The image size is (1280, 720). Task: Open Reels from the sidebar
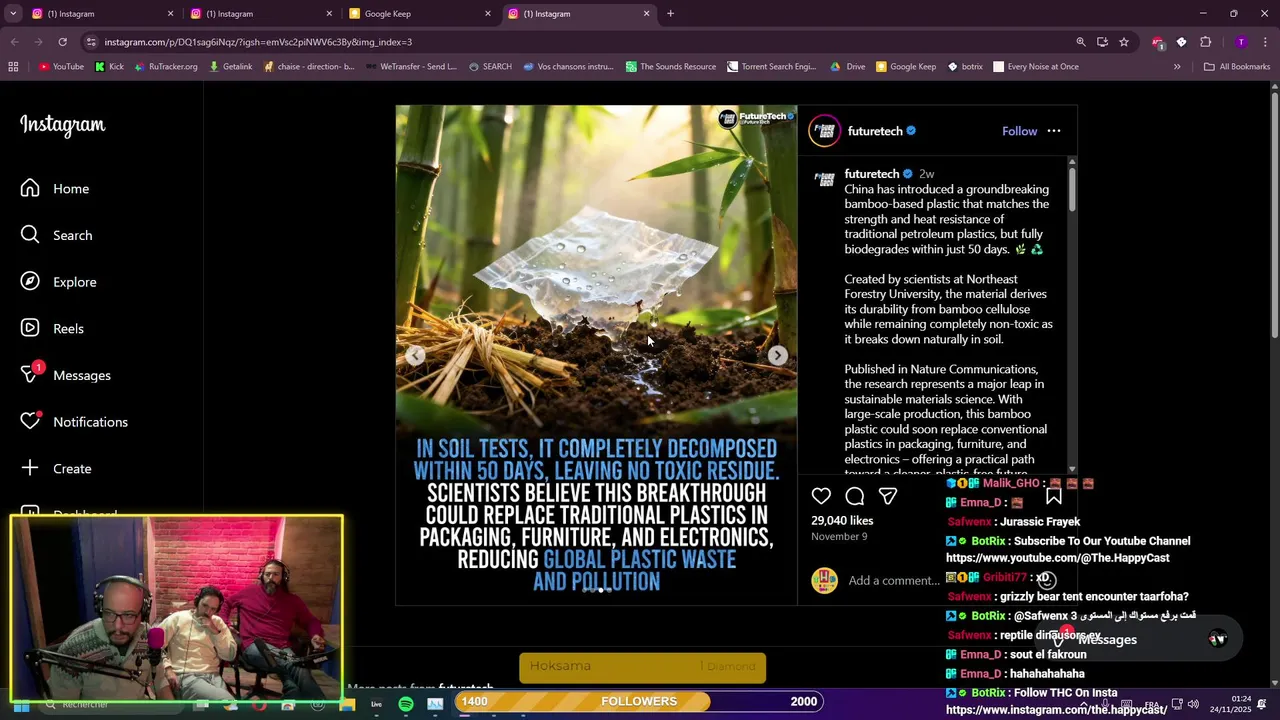[x=53, y=328]
